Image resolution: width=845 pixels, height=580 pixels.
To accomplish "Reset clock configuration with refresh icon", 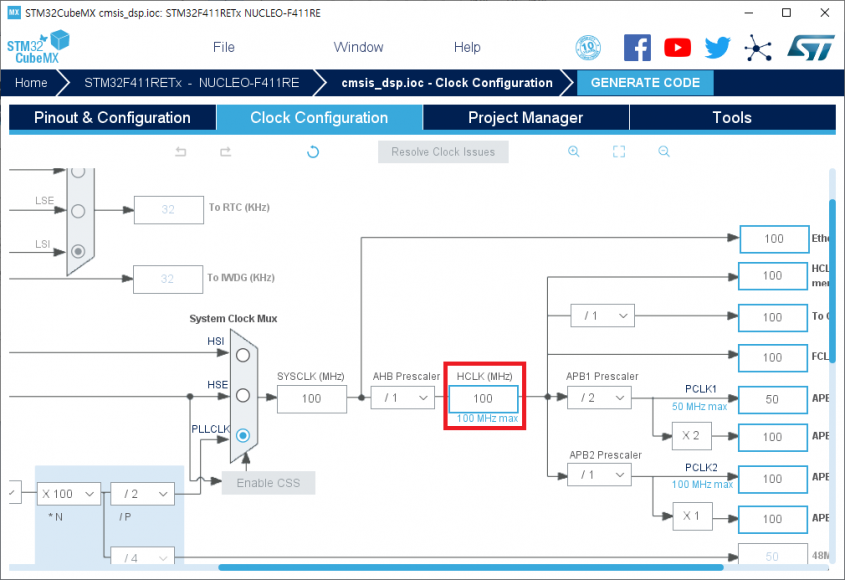I will [313, 152].
